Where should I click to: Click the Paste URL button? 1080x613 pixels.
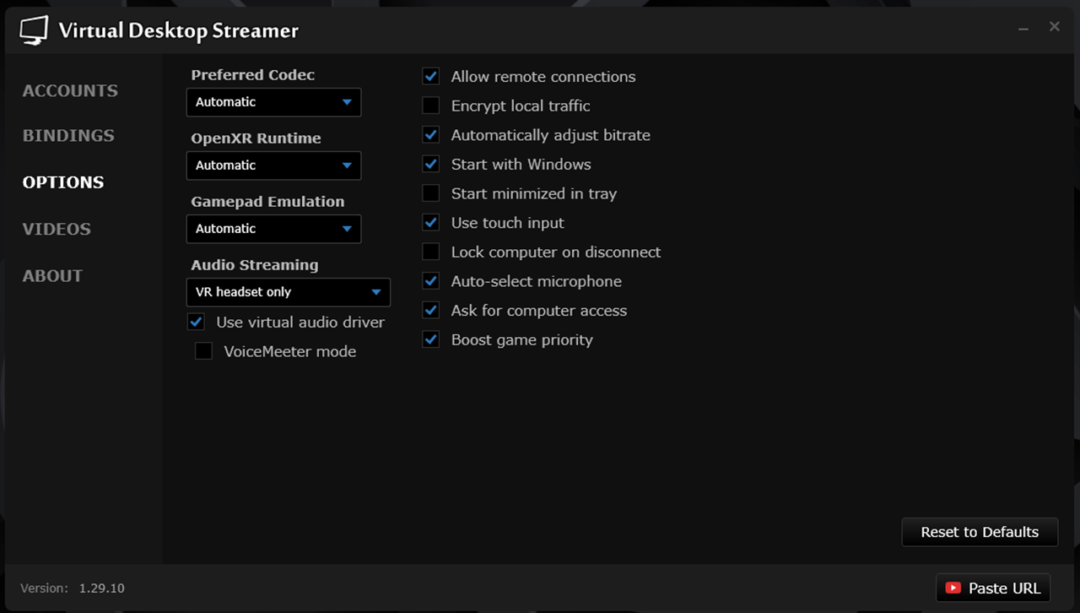(992, 588)
